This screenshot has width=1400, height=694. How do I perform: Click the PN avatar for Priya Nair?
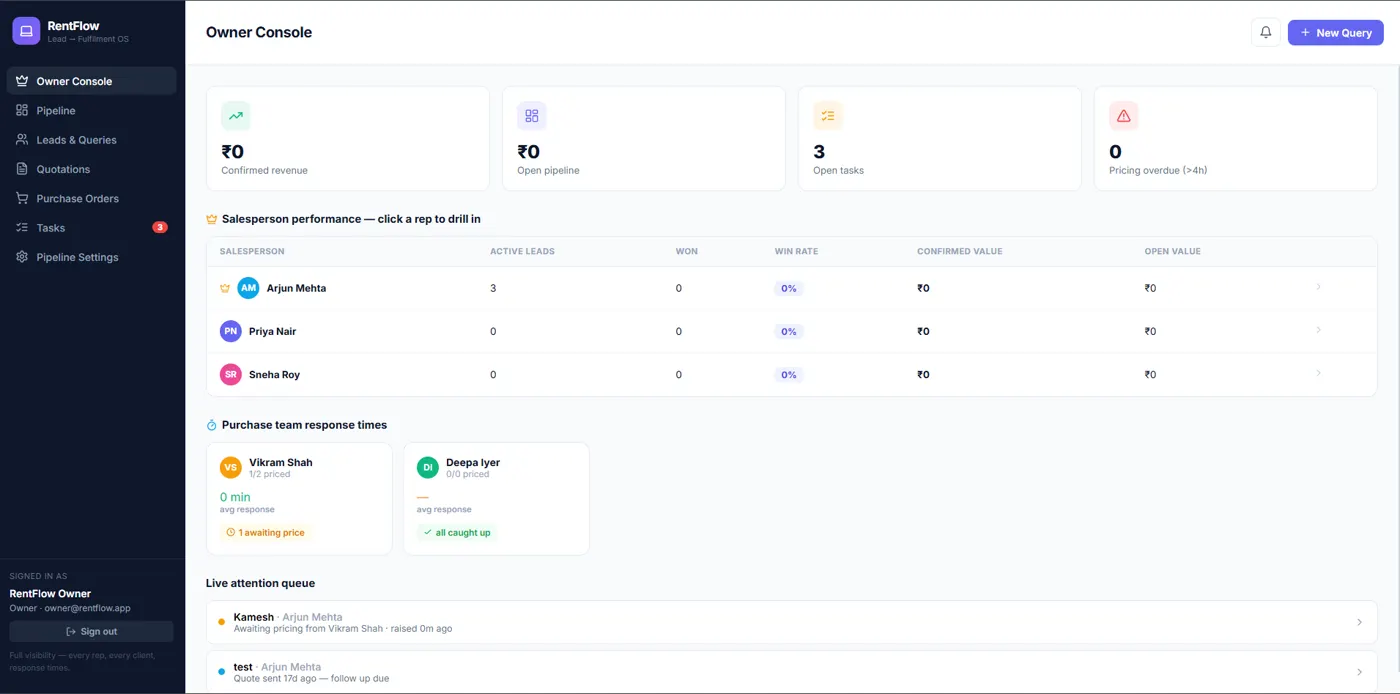click(x=231, y=331)
